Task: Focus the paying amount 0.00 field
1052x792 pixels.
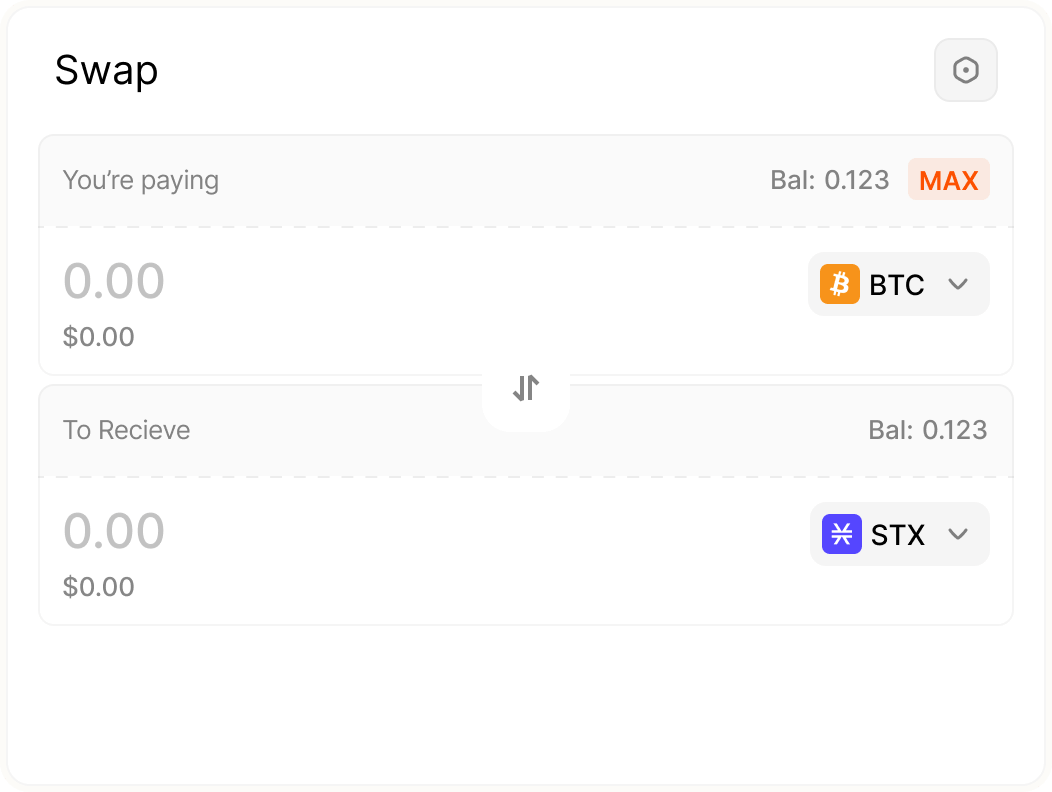Action: [x=114, y=281]
